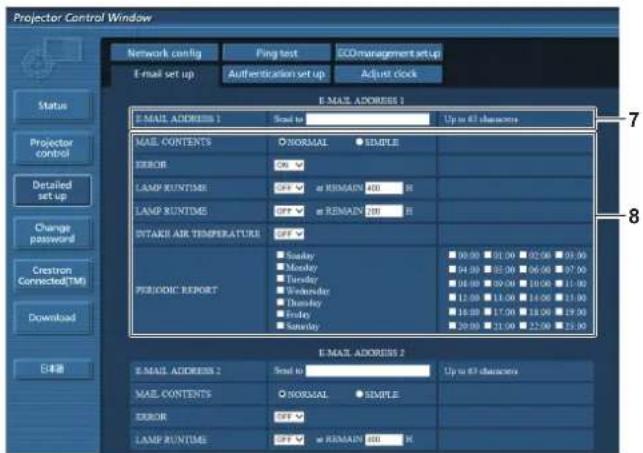Check Tuesday for periodic report
Image resolution: width=643 pixels, height=453 pixels.
pos(280,279)
